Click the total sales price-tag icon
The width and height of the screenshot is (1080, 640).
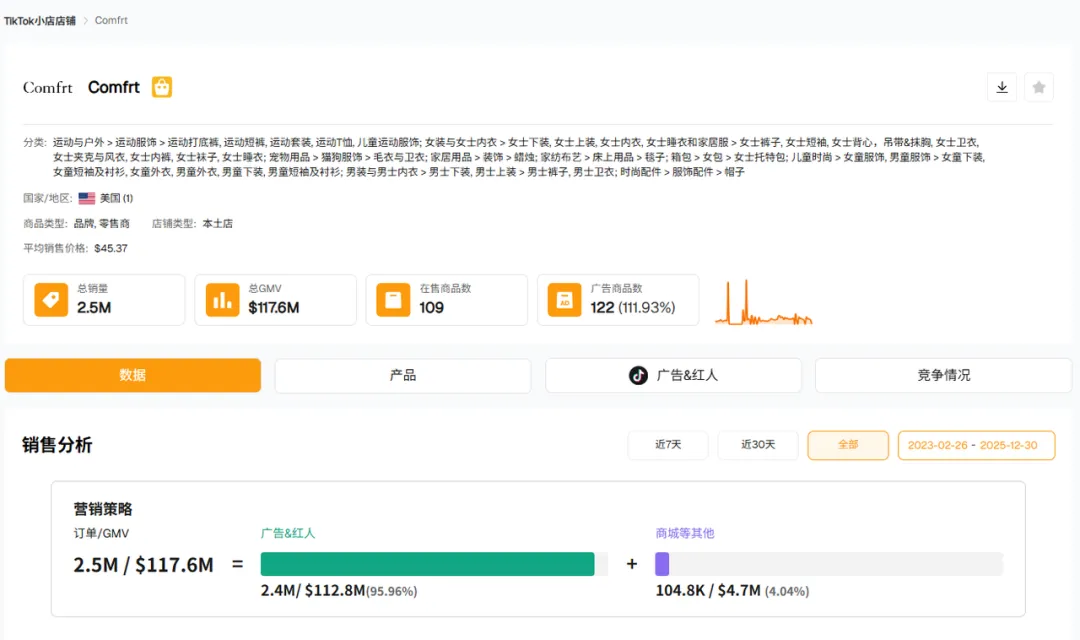point(51,300)
